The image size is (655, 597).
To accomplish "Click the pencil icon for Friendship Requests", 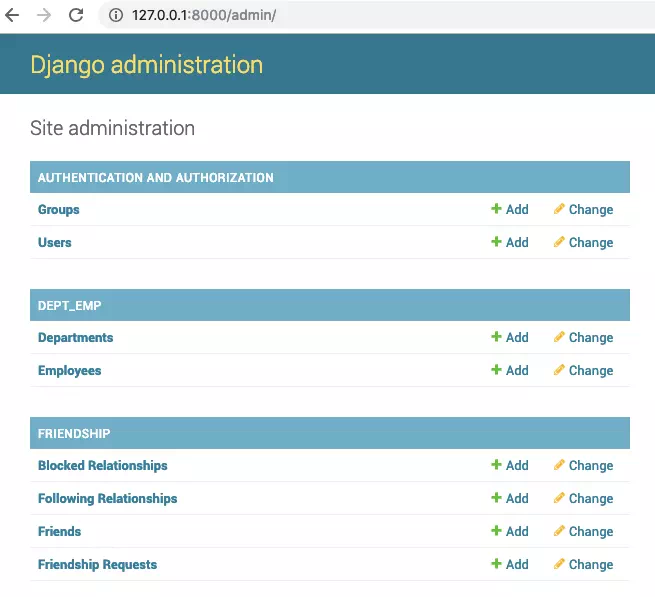I will pyautogui.click(x=559, y=563).
